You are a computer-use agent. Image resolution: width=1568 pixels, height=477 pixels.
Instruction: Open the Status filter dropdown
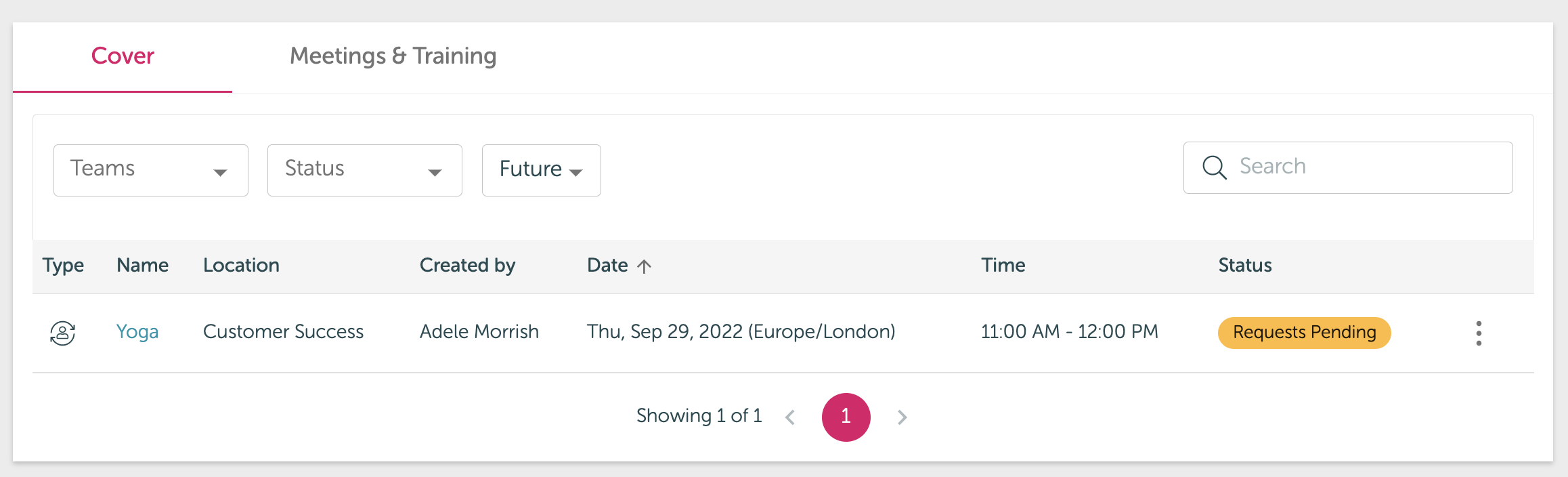[x=365, y=170]
